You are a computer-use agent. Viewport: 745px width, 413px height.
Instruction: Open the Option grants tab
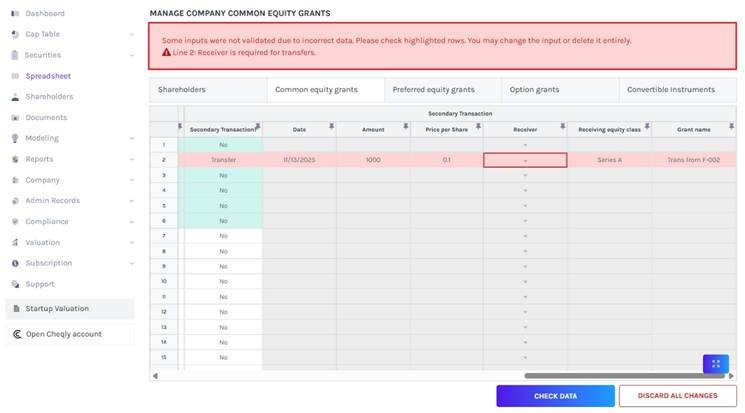[x=562, y=90]
